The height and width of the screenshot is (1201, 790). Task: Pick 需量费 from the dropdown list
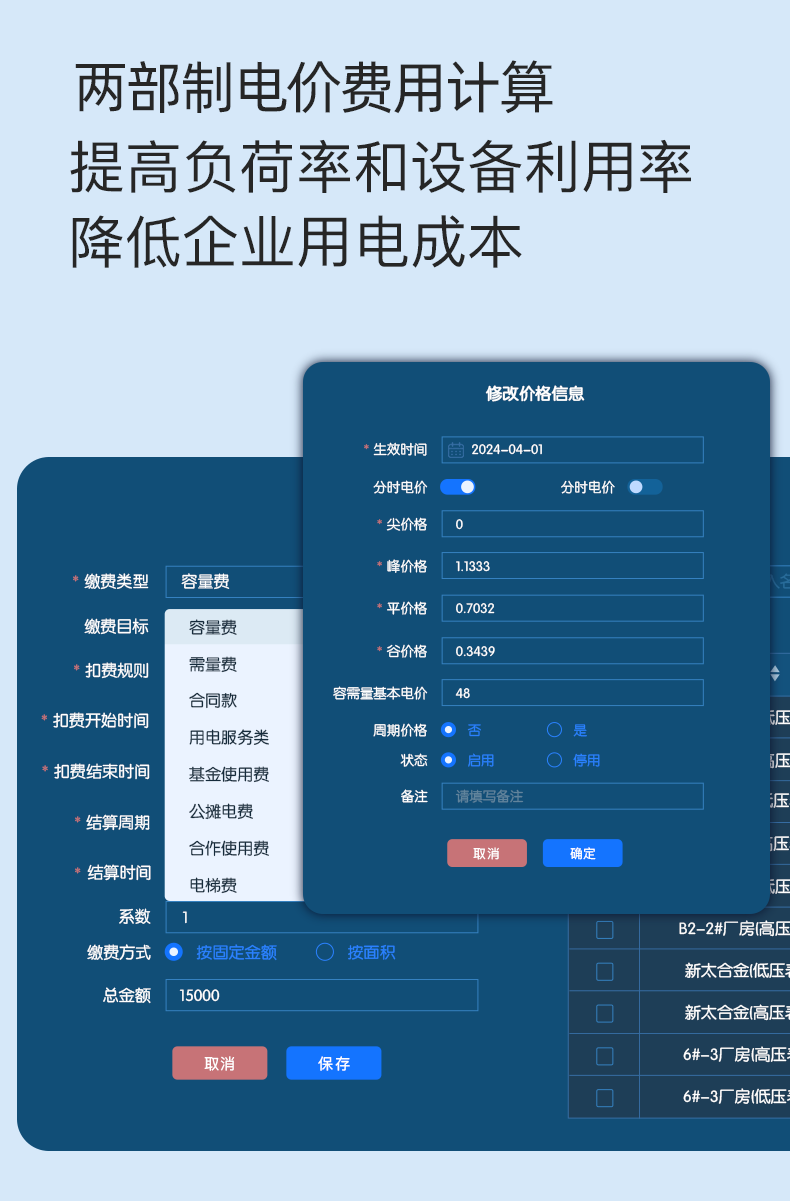coord(213,665)
